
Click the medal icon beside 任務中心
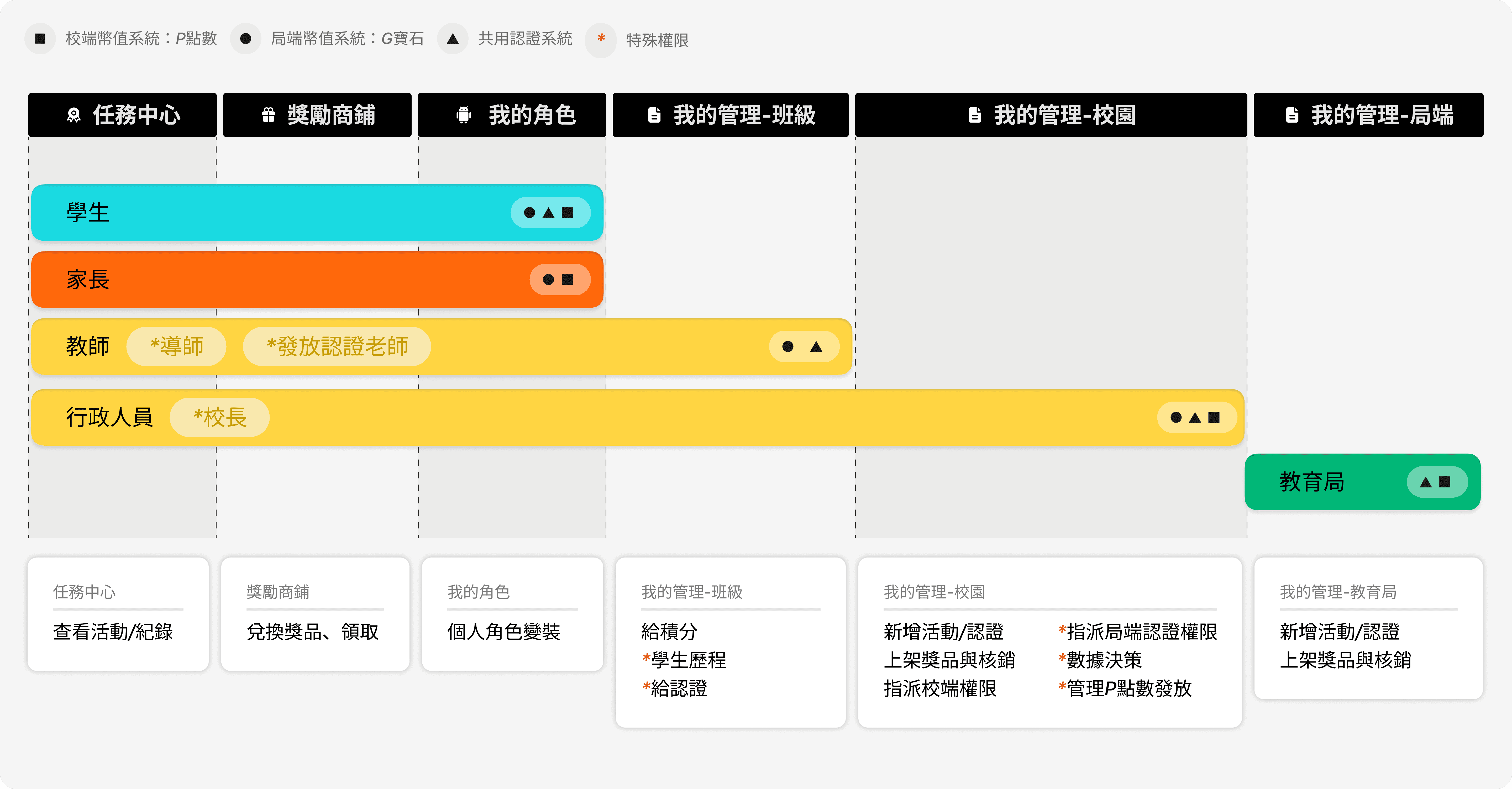click(74, 115)
